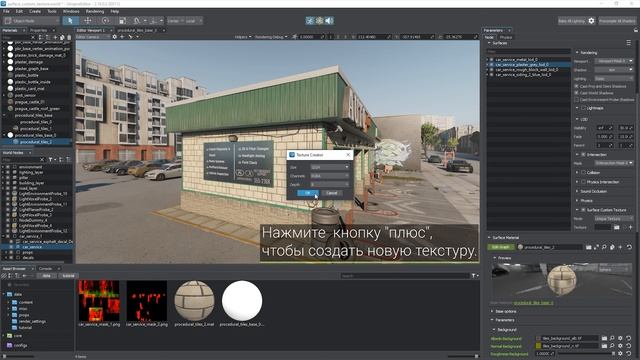Click the magnifier icon for surface material
The image size is (640, 360).
(604, 247)
